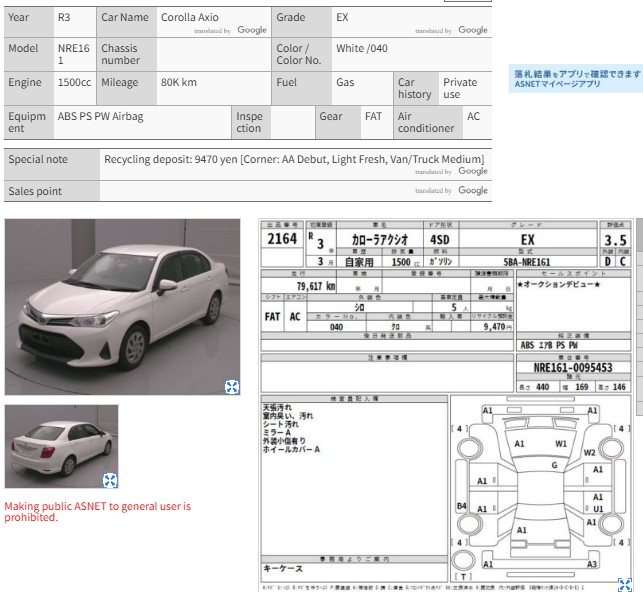This screenshot has height=592, width=643.
Task: Click the W2 mark on damage diagram
Action: tap(589, 453)
